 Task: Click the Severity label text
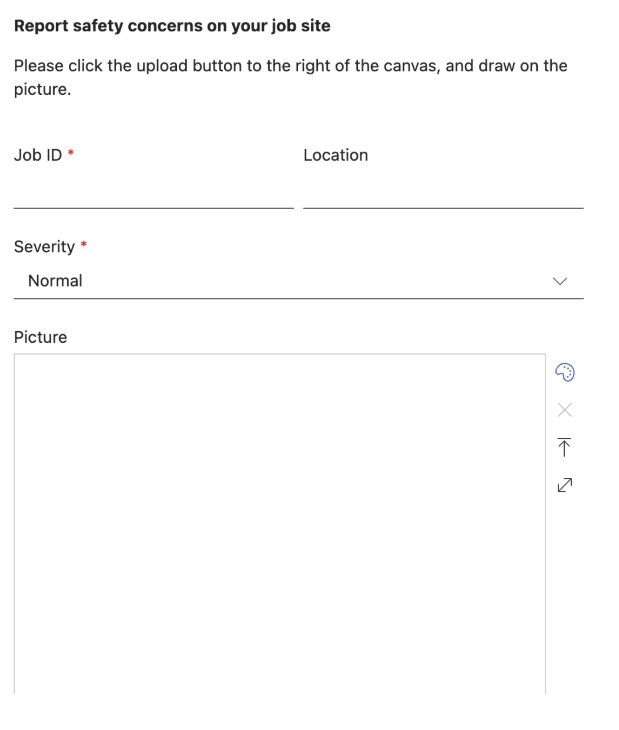44,246
